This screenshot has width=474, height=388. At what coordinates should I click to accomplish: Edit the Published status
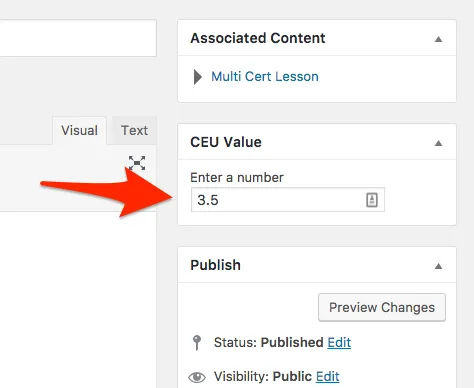[x=339, y=342]
